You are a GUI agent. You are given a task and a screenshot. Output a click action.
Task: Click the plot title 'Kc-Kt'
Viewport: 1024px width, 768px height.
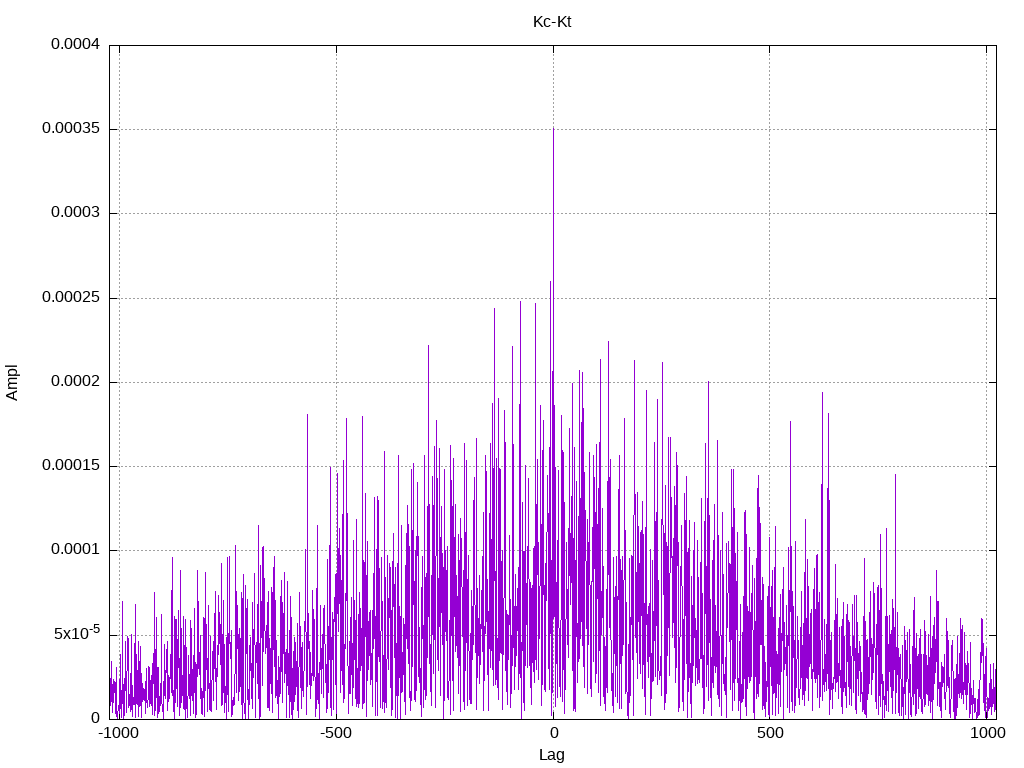[552, 22]
